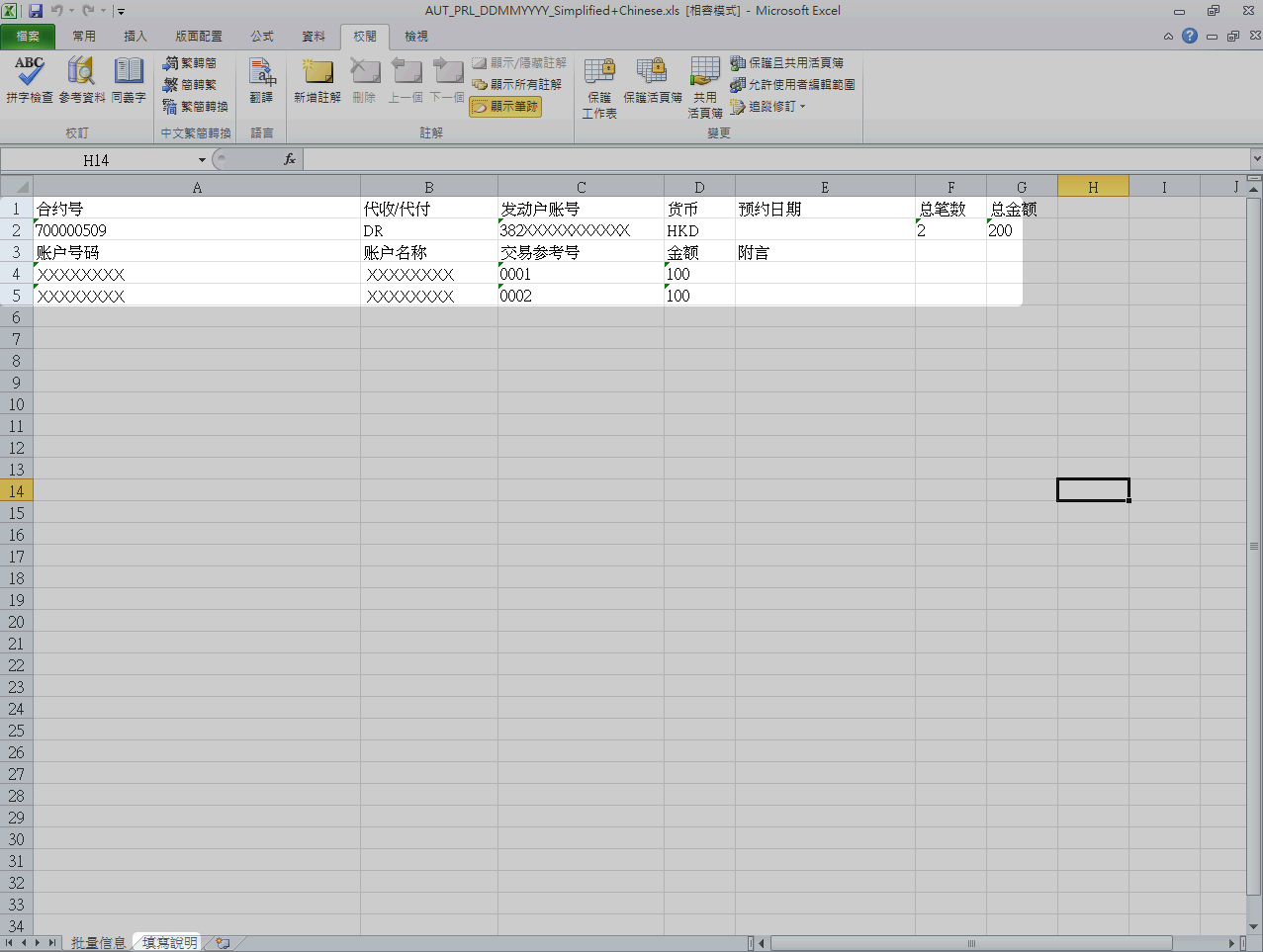Open the Name Box dropdown arrow
Image resolution: width=1263 pixels, height=952 pixels.
(x=202, y=160)
